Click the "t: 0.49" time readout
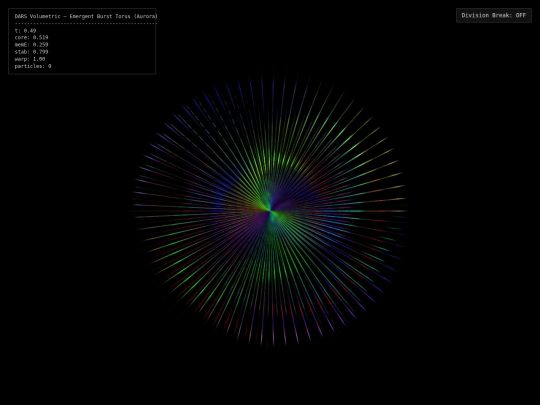 (x=25, y=31)
